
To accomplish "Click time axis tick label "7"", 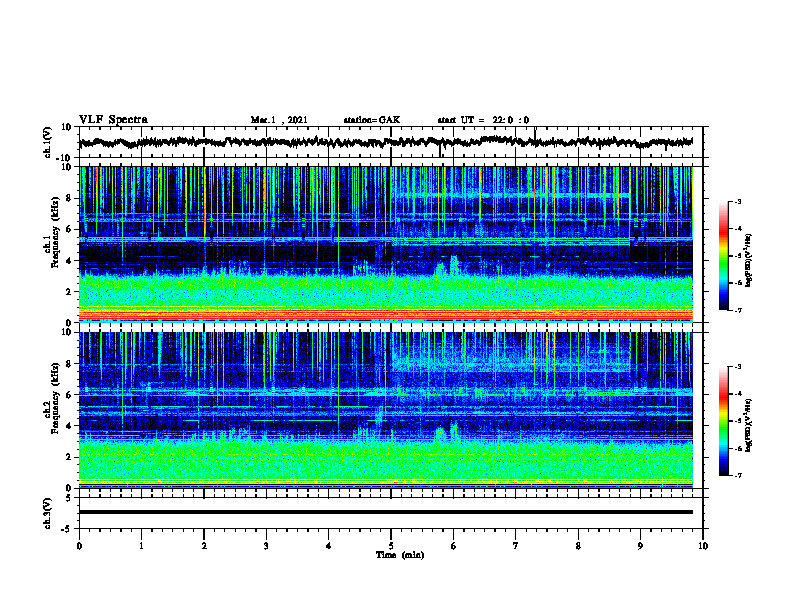I will (x=516, y=546).
